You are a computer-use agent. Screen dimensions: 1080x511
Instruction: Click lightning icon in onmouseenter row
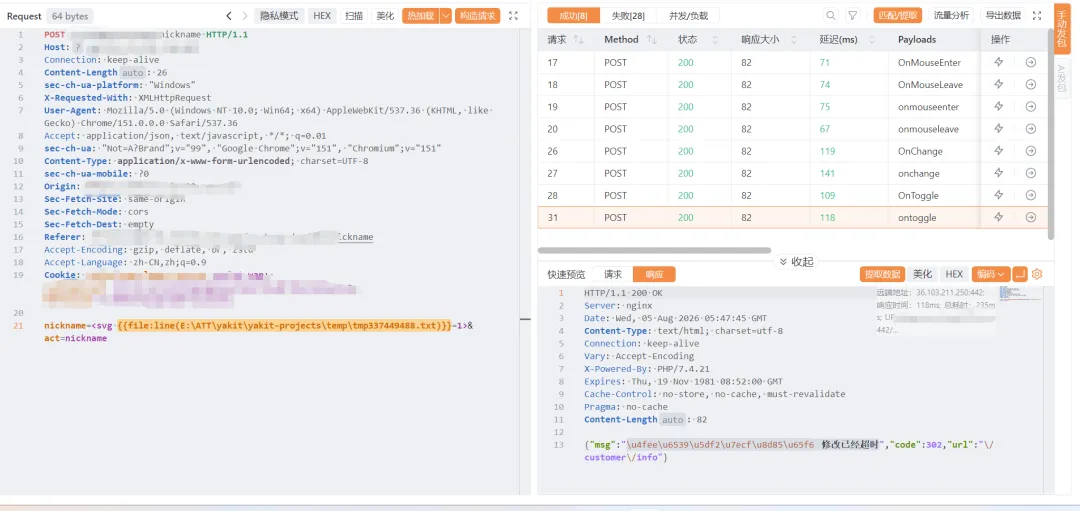tap(999, 107)
